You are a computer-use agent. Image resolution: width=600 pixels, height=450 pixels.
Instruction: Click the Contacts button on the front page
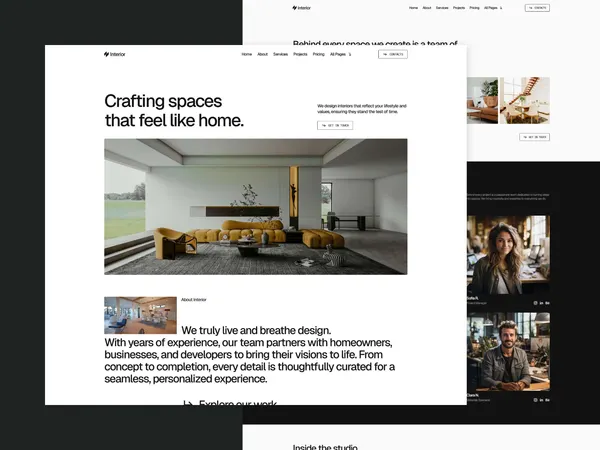pyautogui.click(x=393, y=54)
